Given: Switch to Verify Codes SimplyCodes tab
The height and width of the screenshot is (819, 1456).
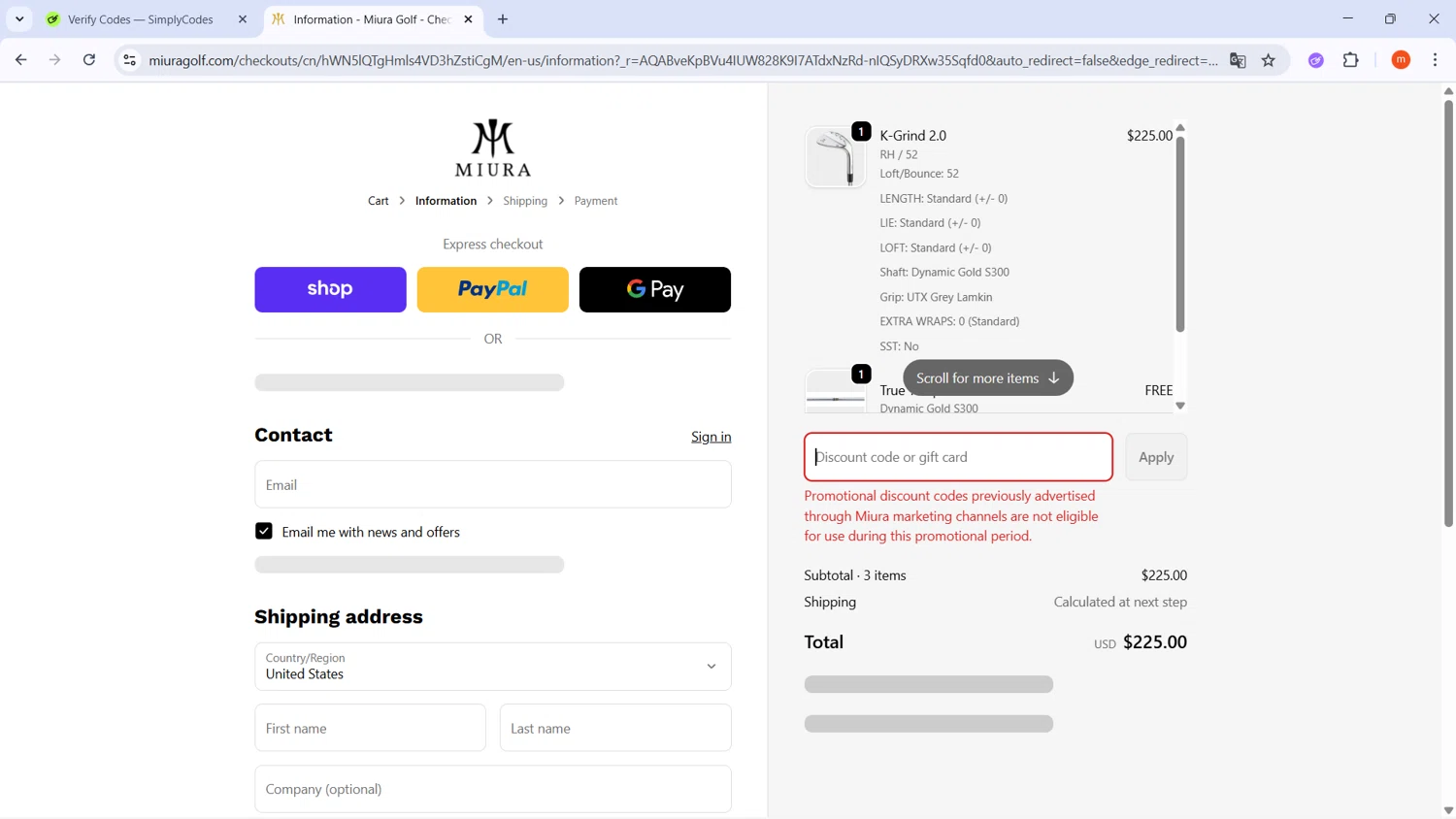Looking at the screenshot, I should 141,19.
